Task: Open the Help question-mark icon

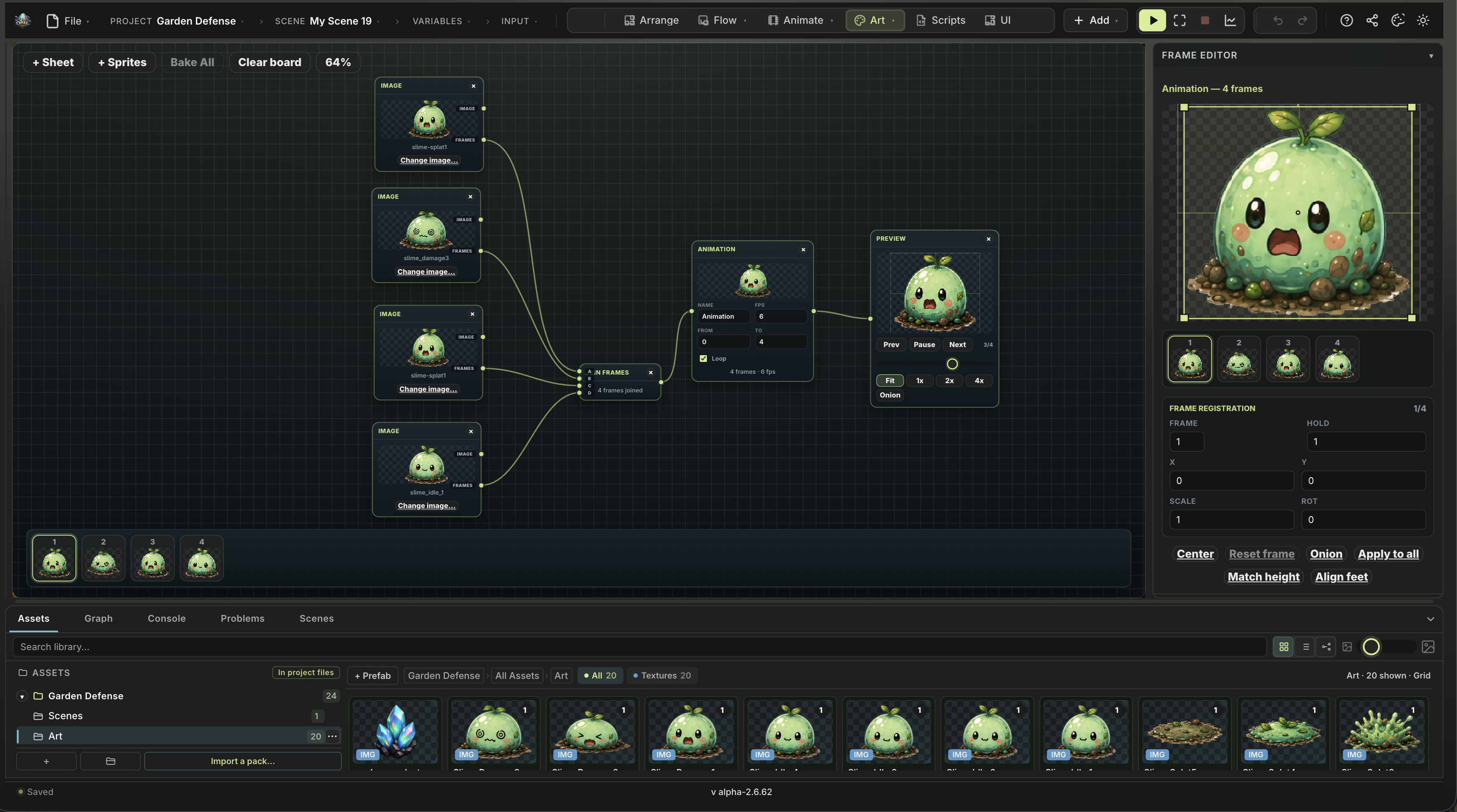Action: (x=1346, y=20)
